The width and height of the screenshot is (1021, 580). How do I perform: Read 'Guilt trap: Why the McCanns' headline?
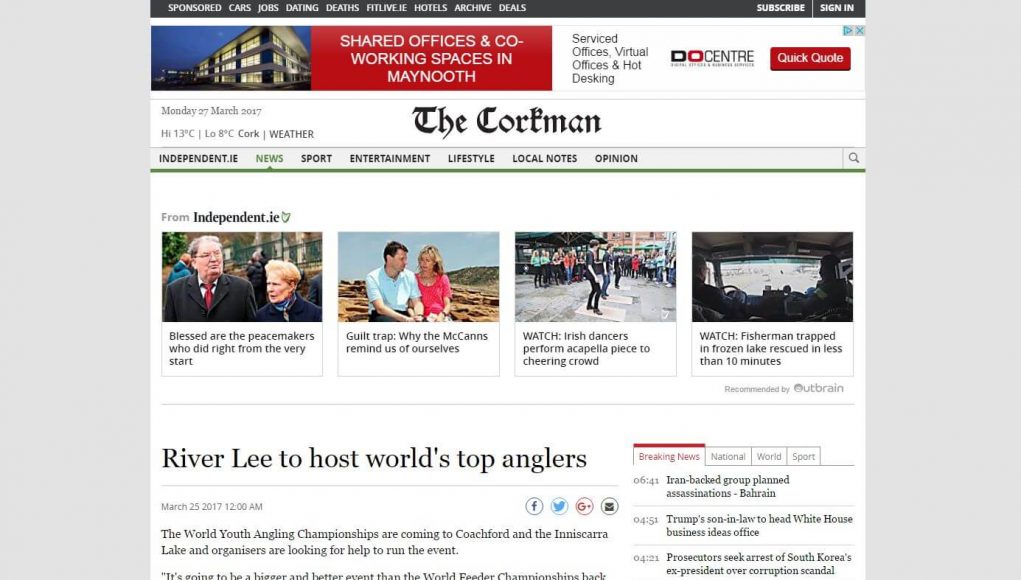(x=417, y=342)
